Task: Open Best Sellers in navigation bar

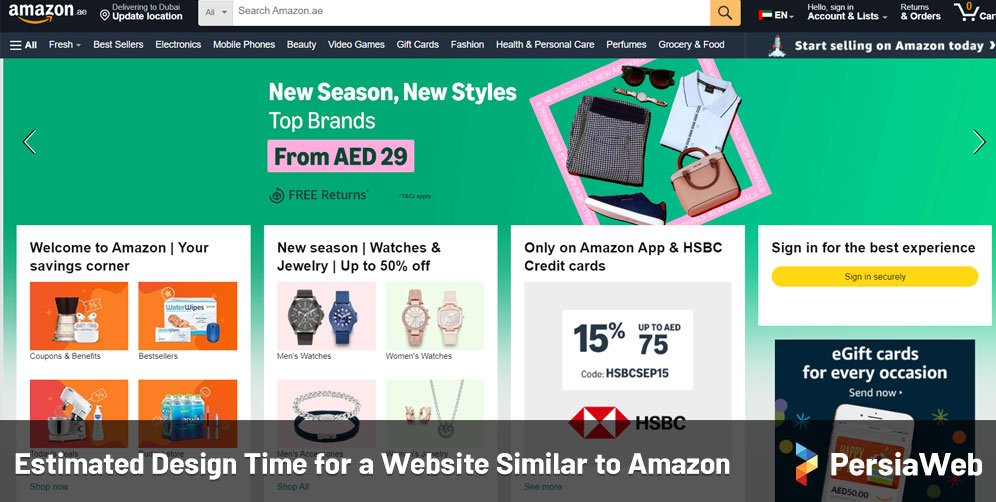Action: (x=118, y=44)
